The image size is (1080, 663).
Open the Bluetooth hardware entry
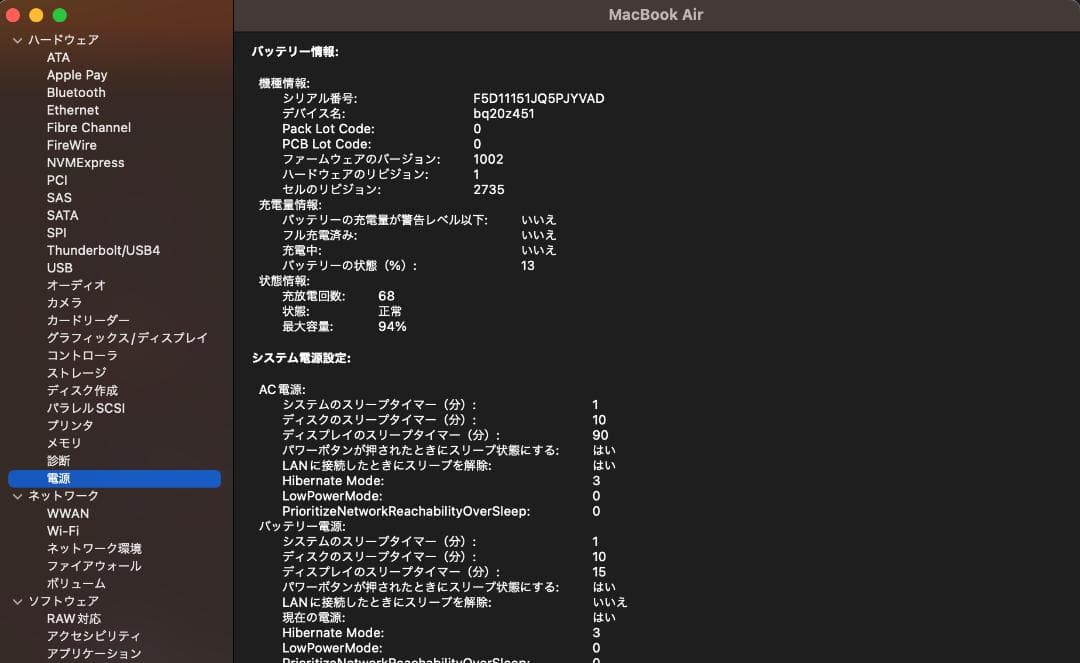(x=76, y=92)
